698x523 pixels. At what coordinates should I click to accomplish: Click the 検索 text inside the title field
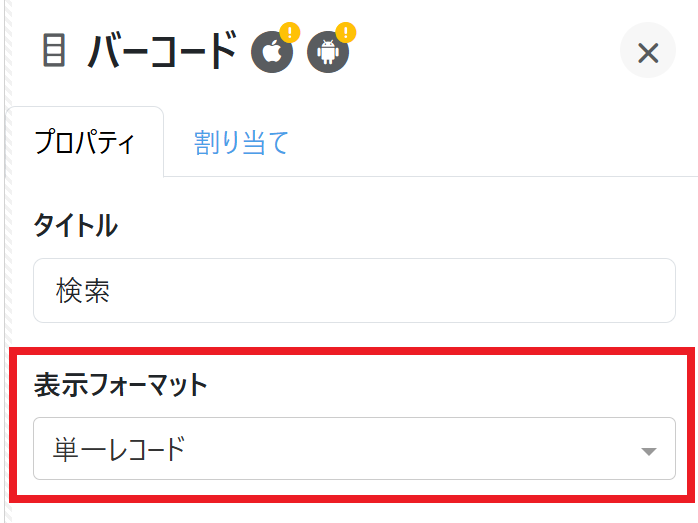82,291
